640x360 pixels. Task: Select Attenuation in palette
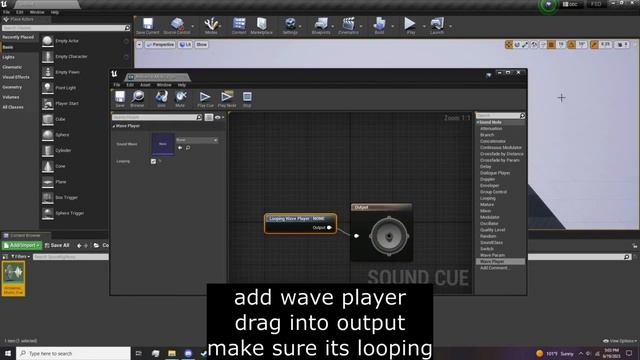point(491,129)
